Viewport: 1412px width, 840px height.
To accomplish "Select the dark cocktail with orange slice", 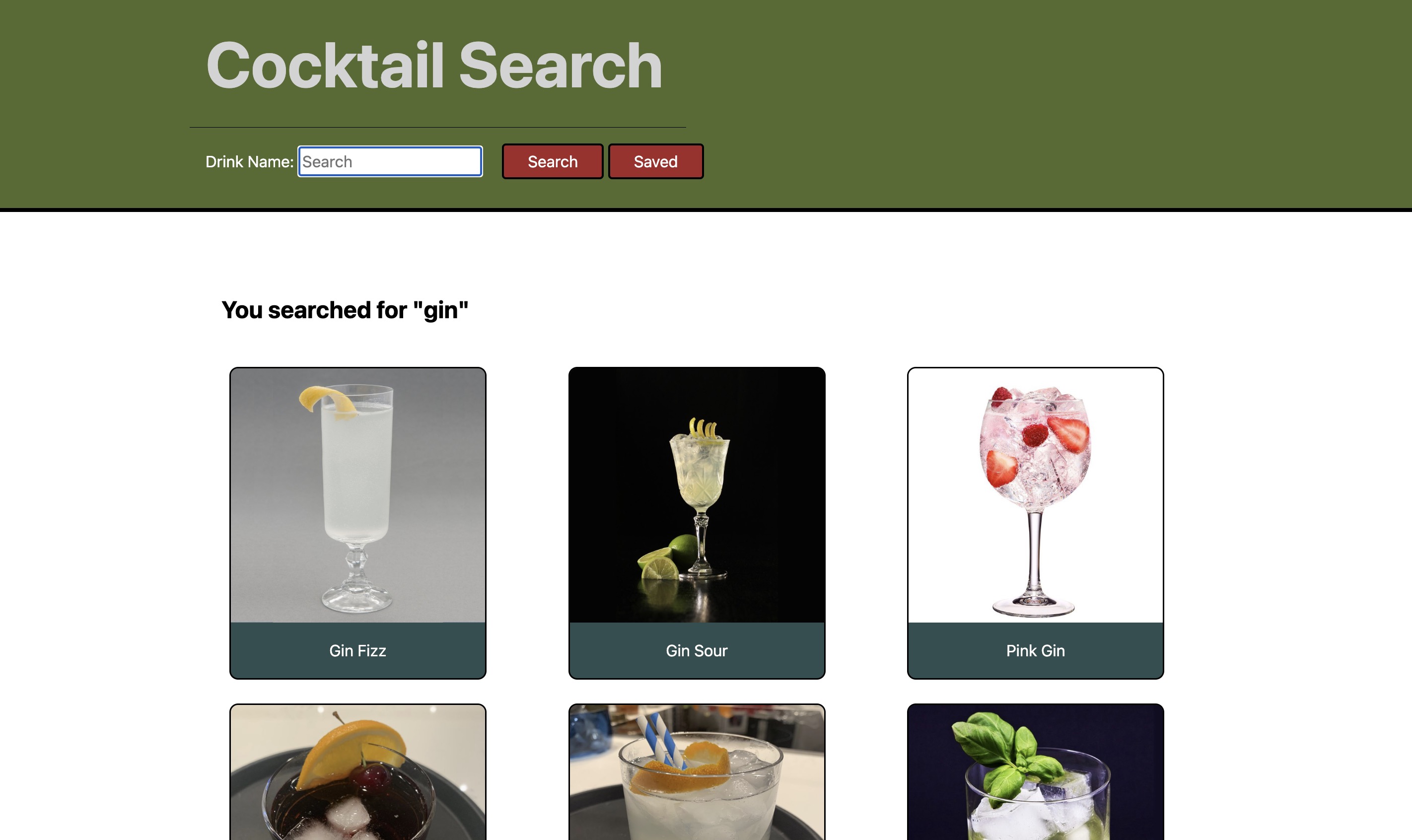I will coord(357,772).
